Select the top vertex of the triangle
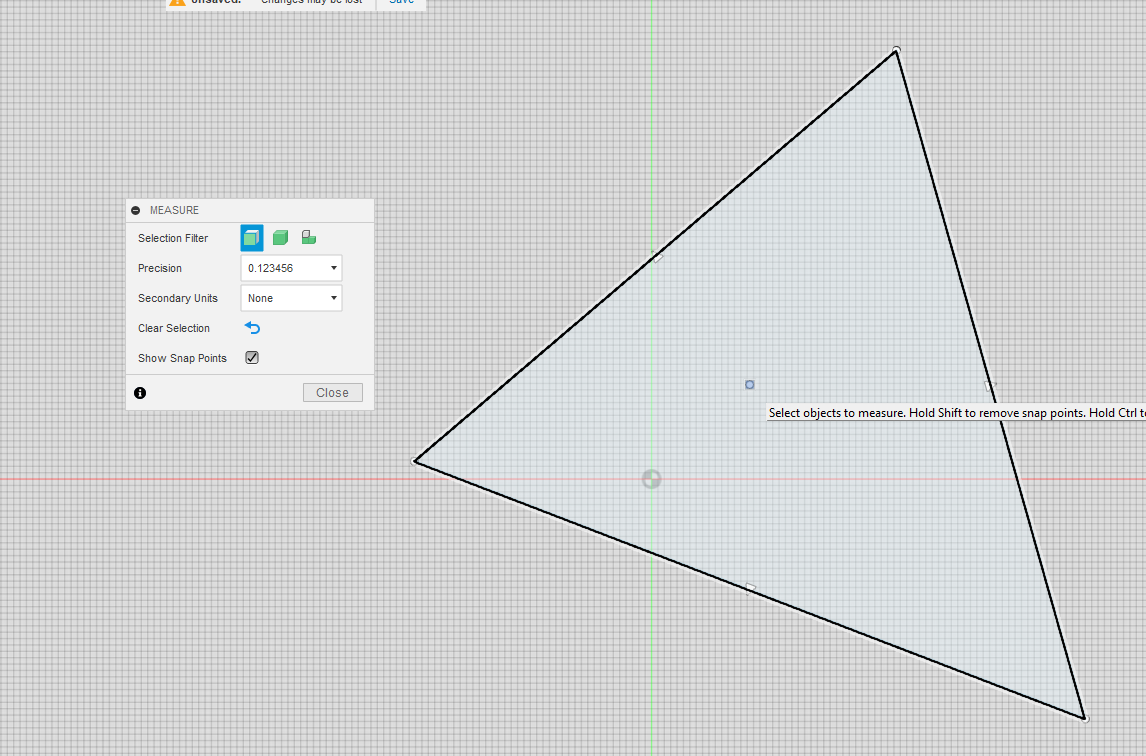 (896, 50)
